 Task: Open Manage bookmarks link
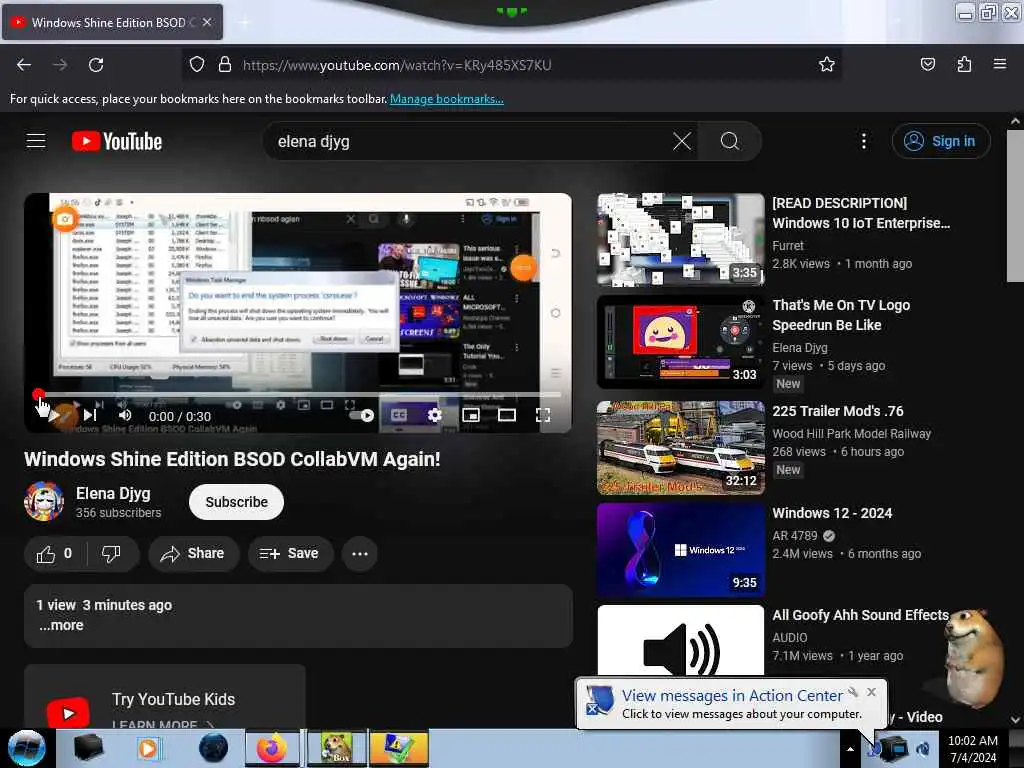(447, 99)
